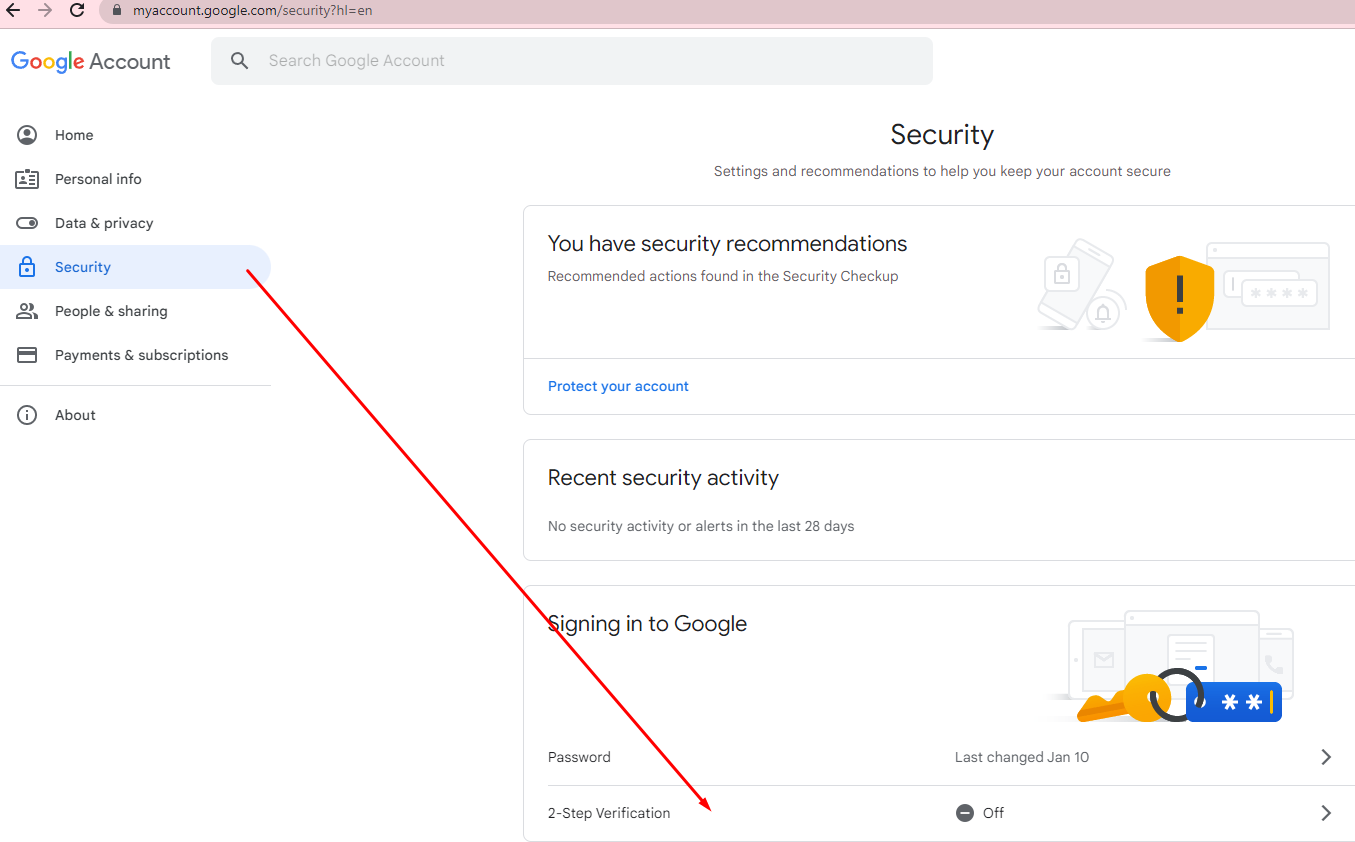Reload the page with refresh icon
The width and height of the screenshot is (1355, 842).
tap(77, 10)
